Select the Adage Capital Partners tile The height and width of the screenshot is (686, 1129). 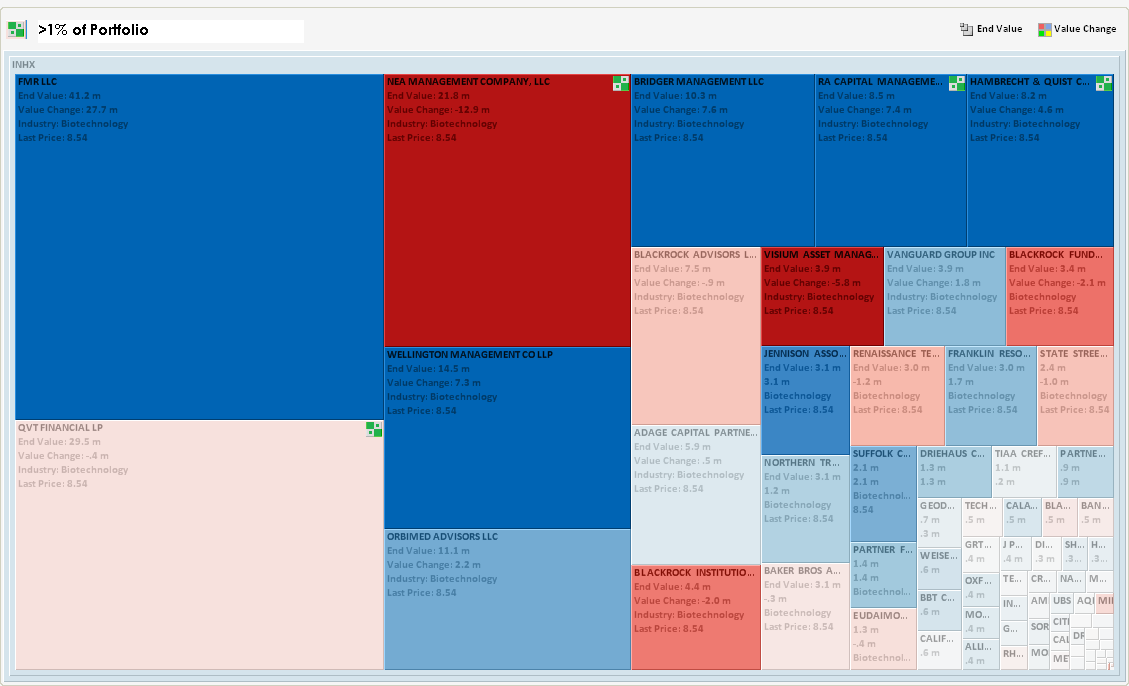tap(696, 495)
